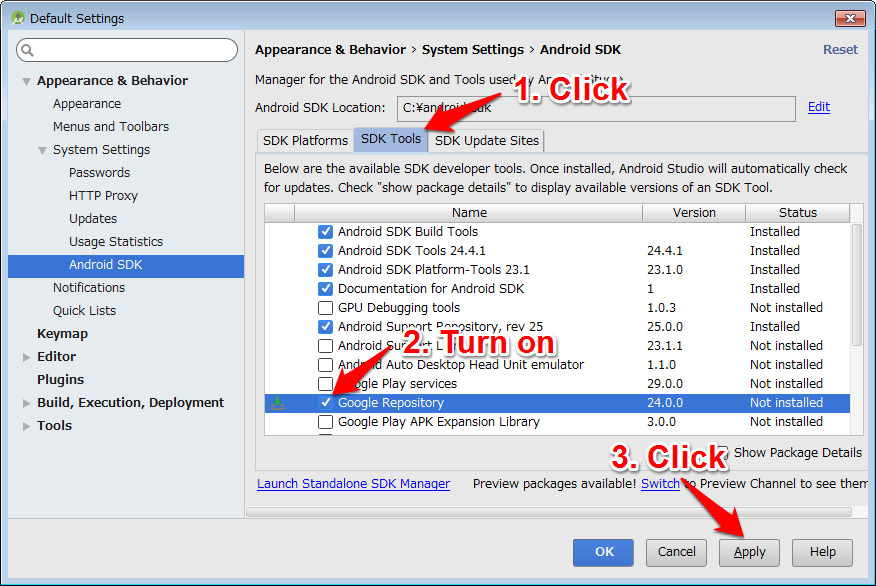The height and width of the screenshot is (586, 876).
Task: Click the Android SDK Location field
Action: 596,108
